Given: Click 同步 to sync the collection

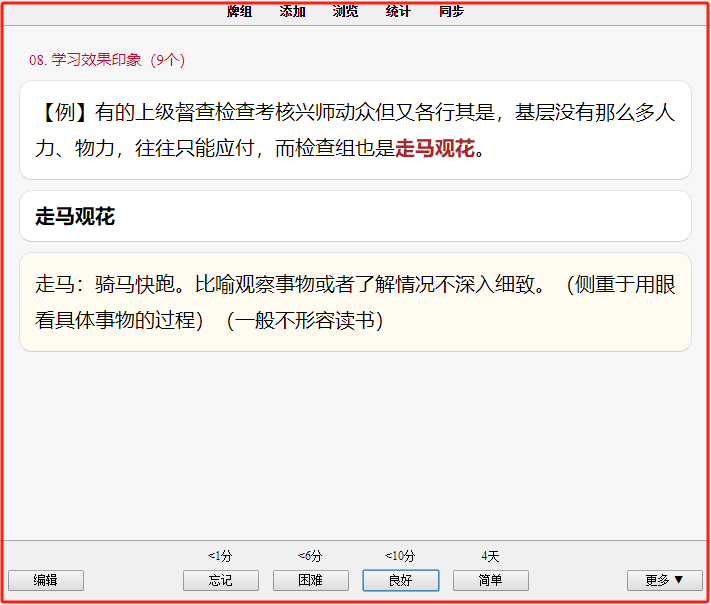Looking at the screenshot, I should [x=451, y=11].
